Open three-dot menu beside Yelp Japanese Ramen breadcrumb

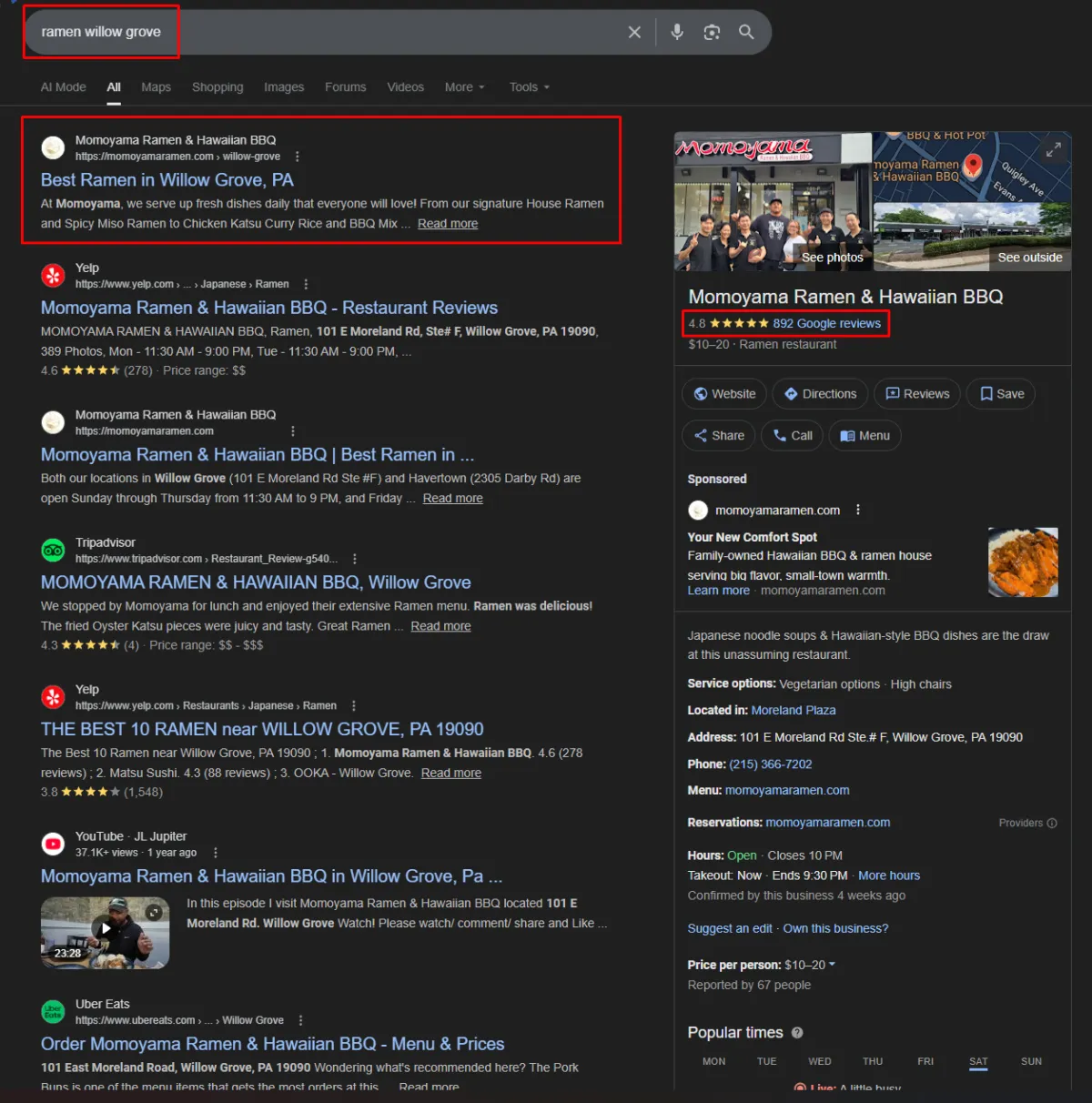pos(306,284)
